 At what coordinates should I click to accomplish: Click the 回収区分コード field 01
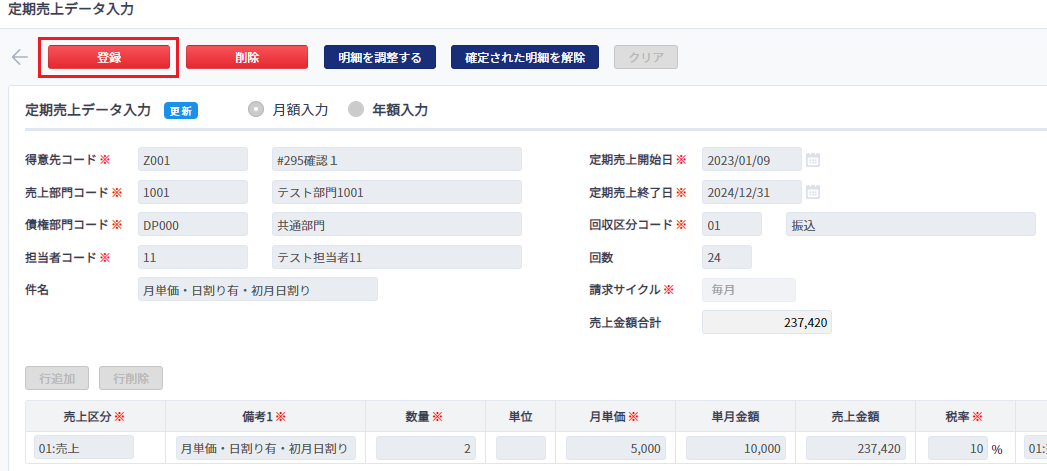tap(731, 224)
